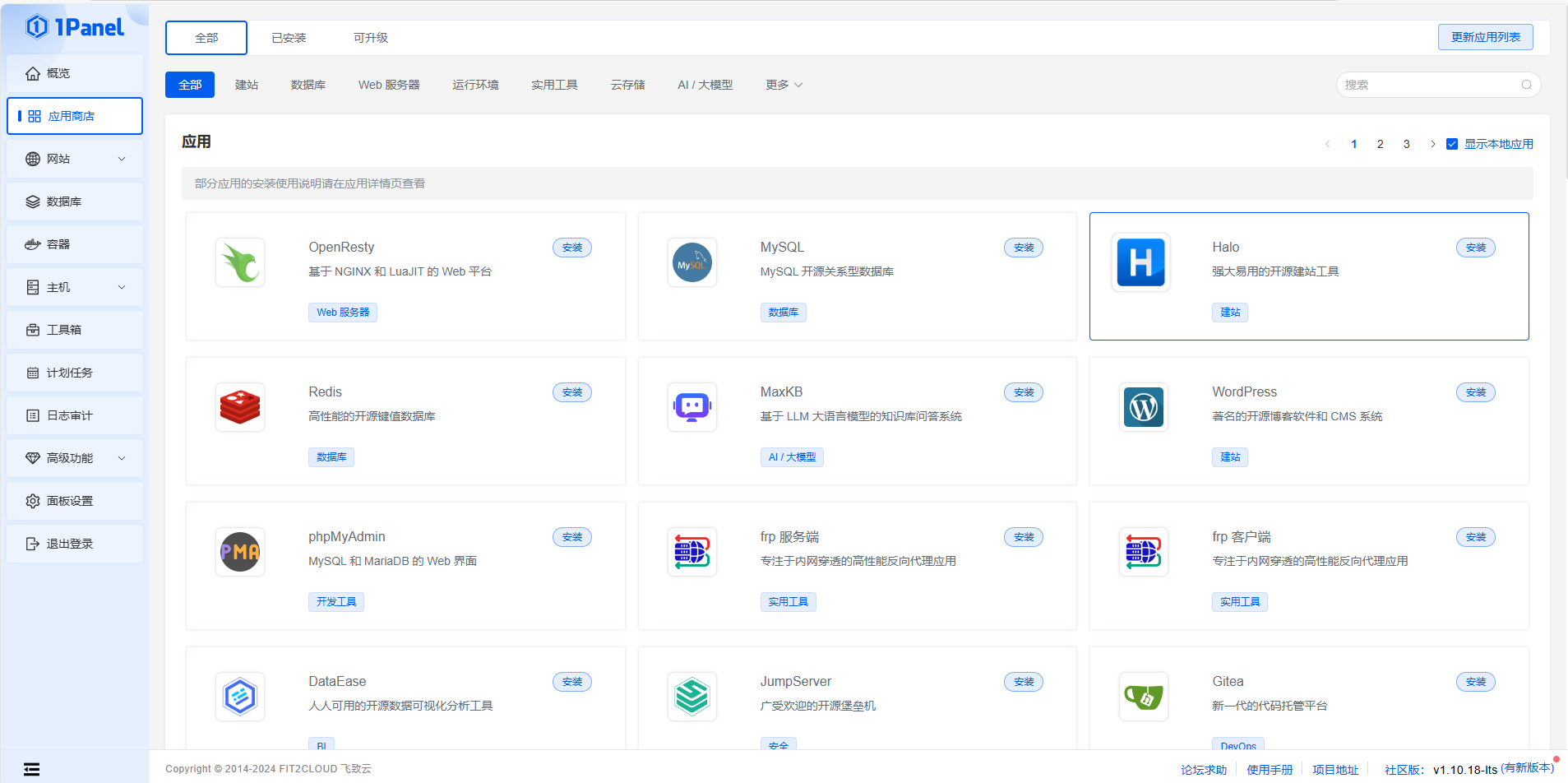Select the 应用商店 grid icon
The width and height of the screenshot is (1568, 783).
35,116
